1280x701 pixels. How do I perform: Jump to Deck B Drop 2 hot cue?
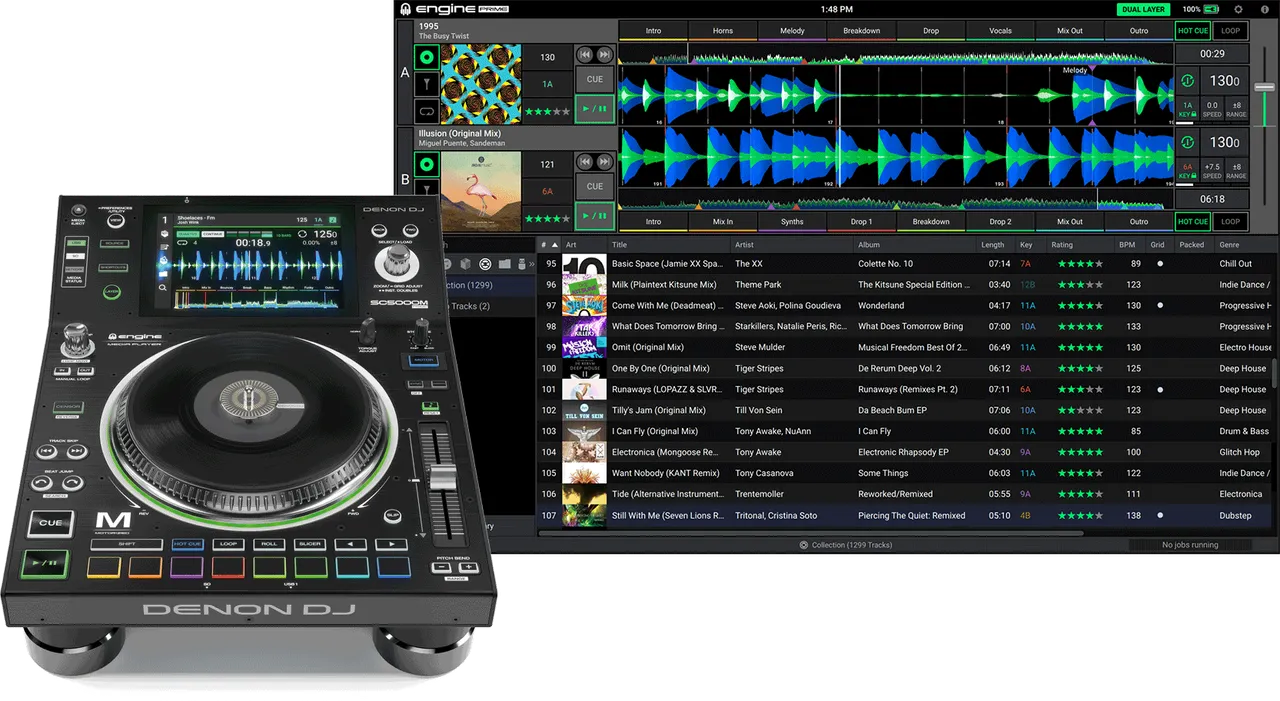click(x=1000, y=222)
